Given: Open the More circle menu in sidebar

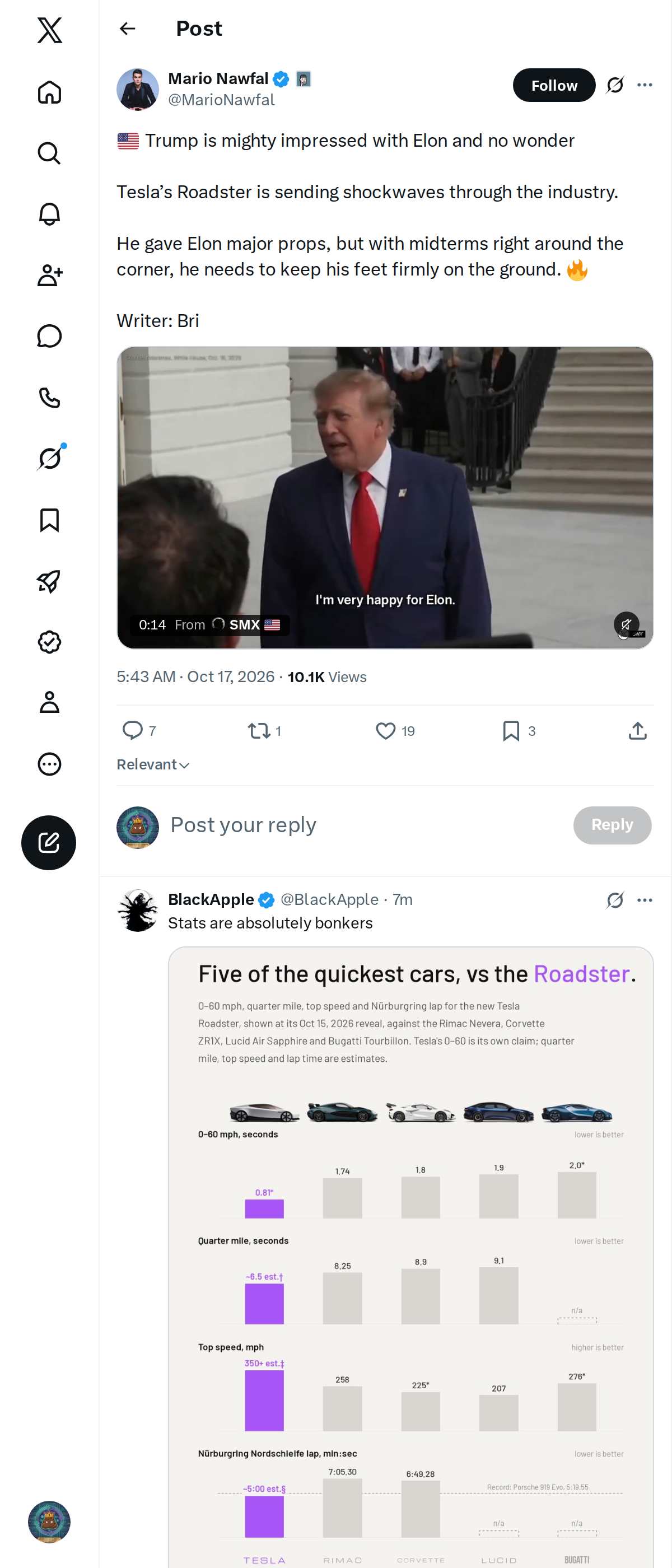Looking at the screenshot, I should point(49,764).
